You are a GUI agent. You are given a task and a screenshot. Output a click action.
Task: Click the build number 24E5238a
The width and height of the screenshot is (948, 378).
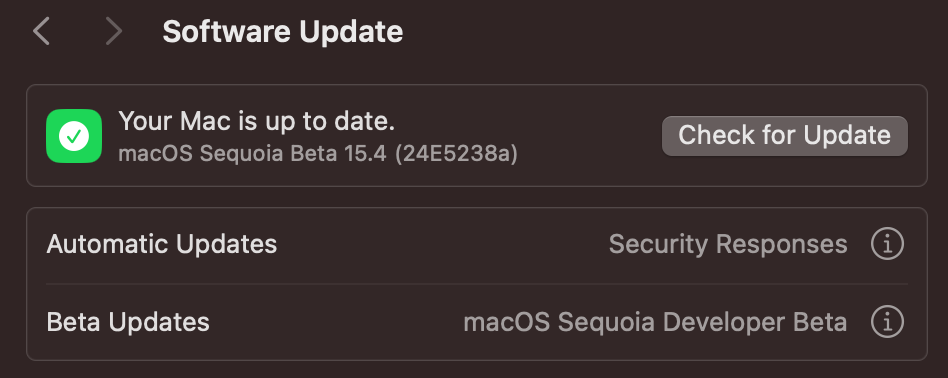[x=456, y=154]
